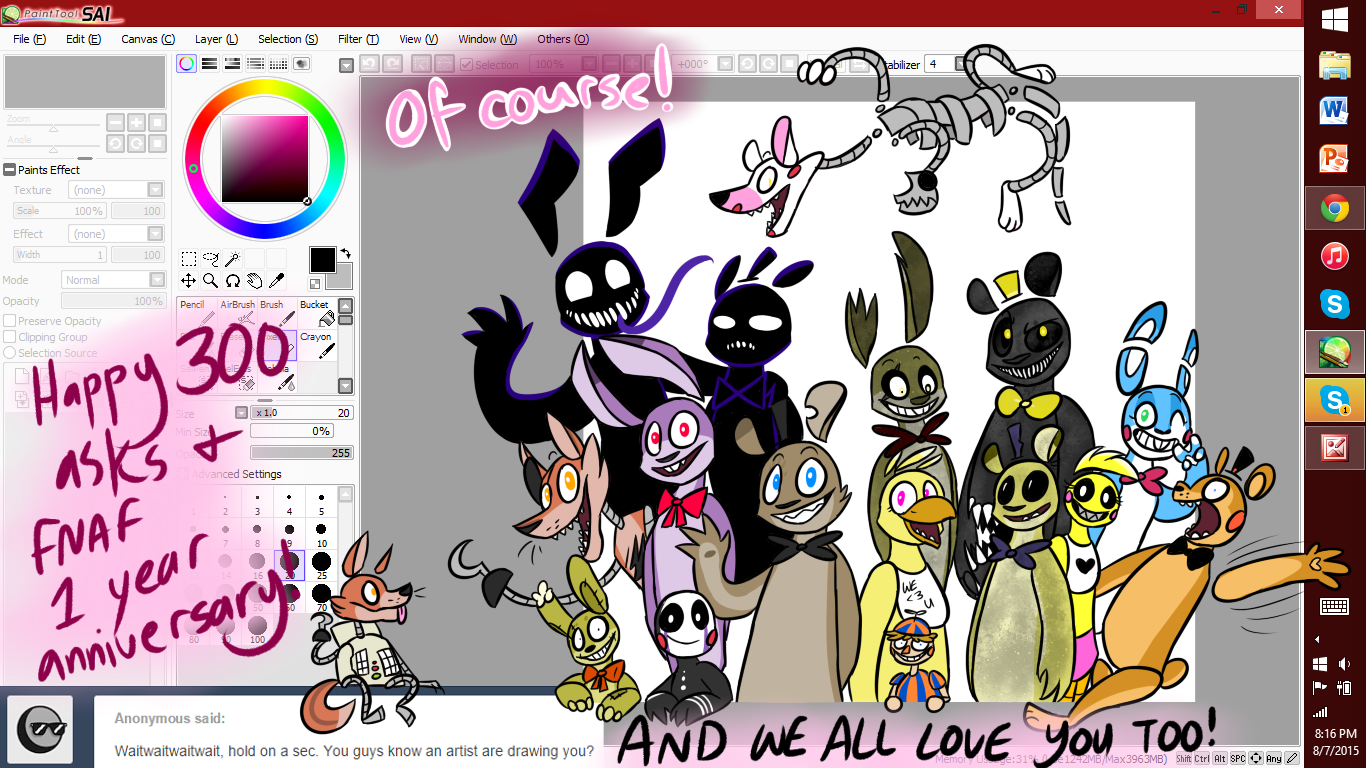Click the black foreground color swatch
Screen dimensions: 1366x768
click(321, 259)
